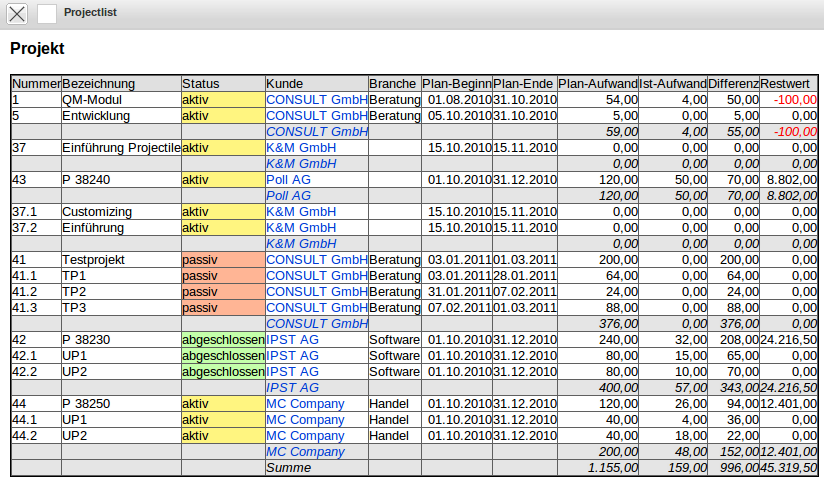The height and width of the screenshot is (481, 824).
Task: Click the blank square icon beside Projectlist title
Action: pyautogui.click(x=47, y=13)
